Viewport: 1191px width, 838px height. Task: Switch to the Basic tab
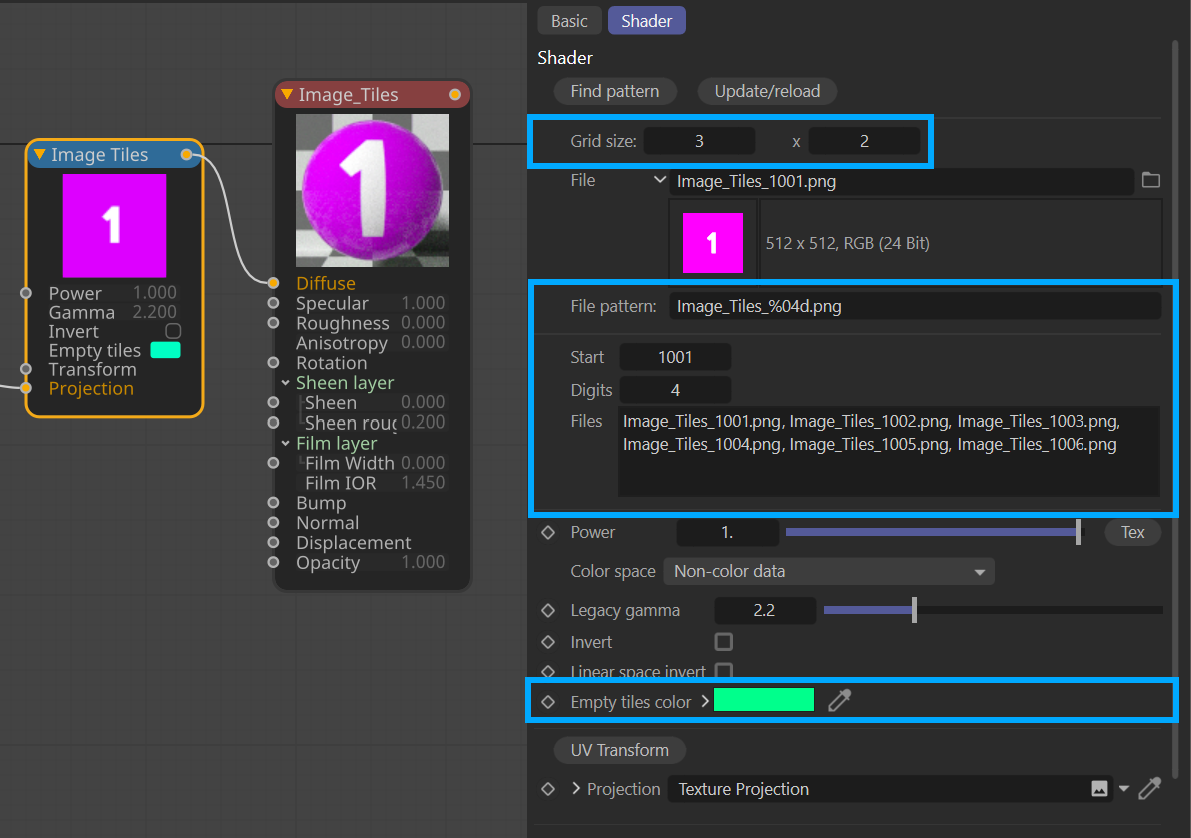(x=569, y=21)
